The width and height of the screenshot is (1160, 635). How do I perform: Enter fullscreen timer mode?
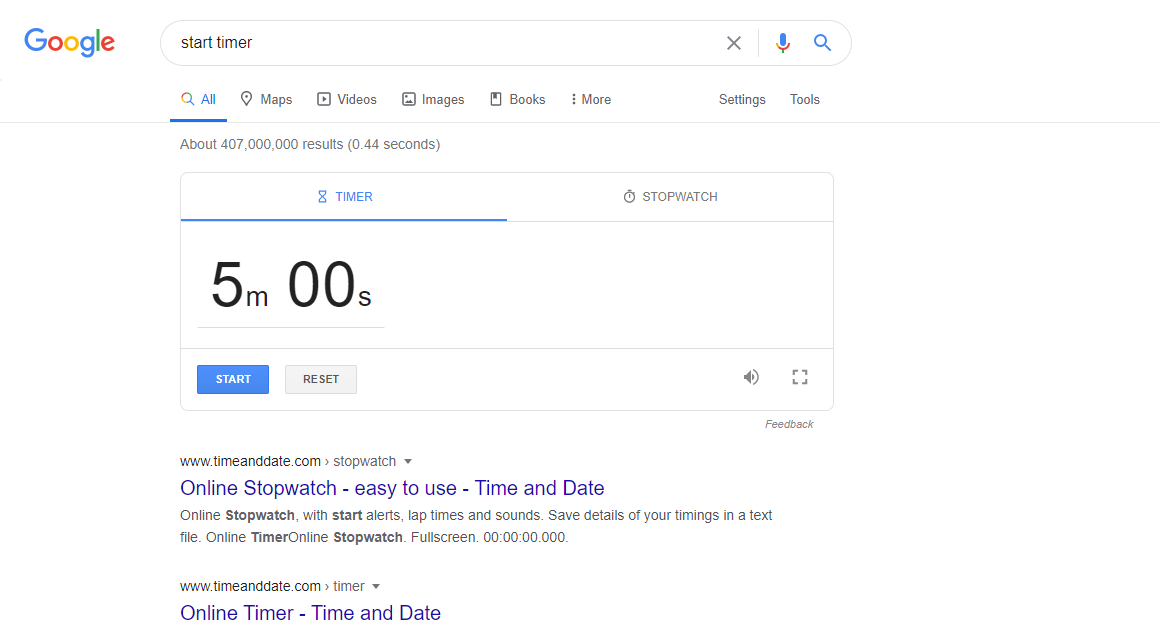point(799,377)
